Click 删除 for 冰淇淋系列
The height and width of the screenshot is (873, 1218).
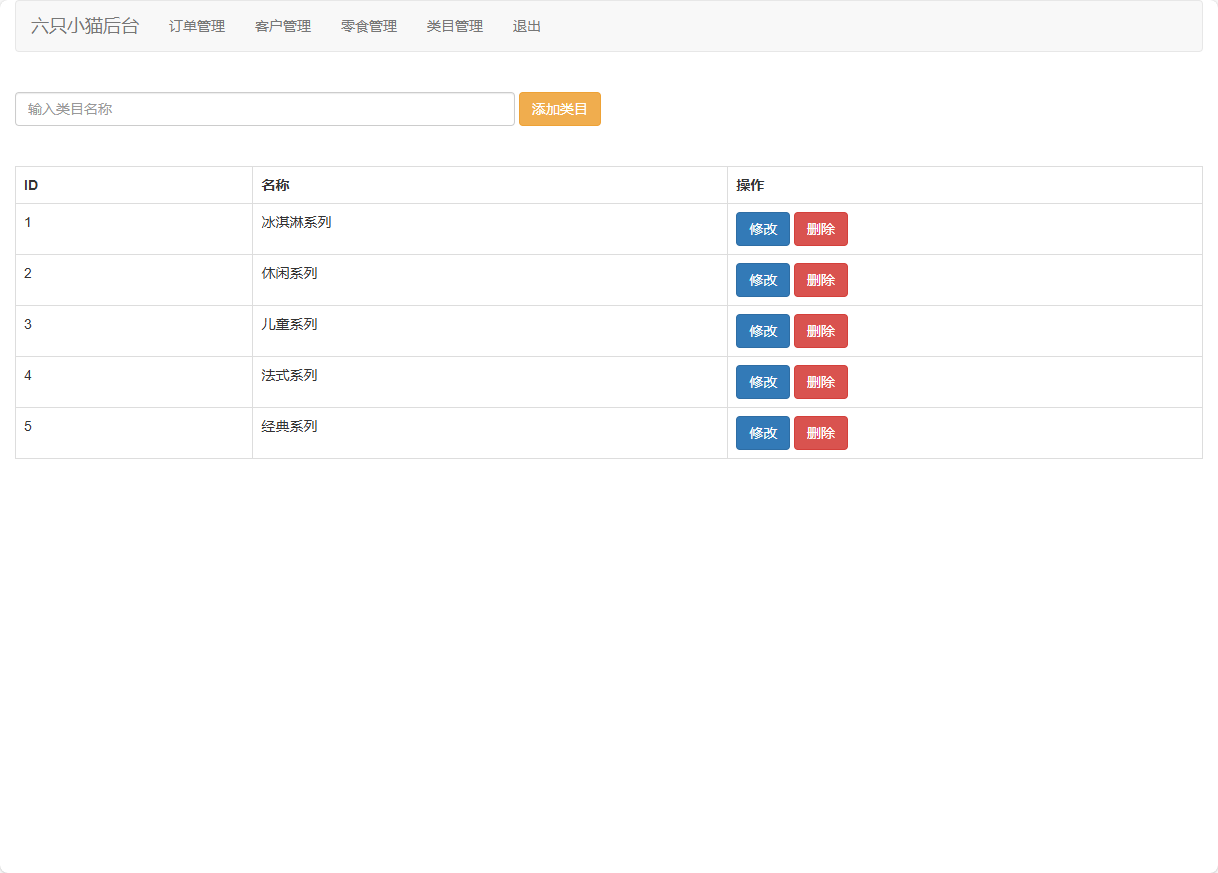tap(820, 229)
